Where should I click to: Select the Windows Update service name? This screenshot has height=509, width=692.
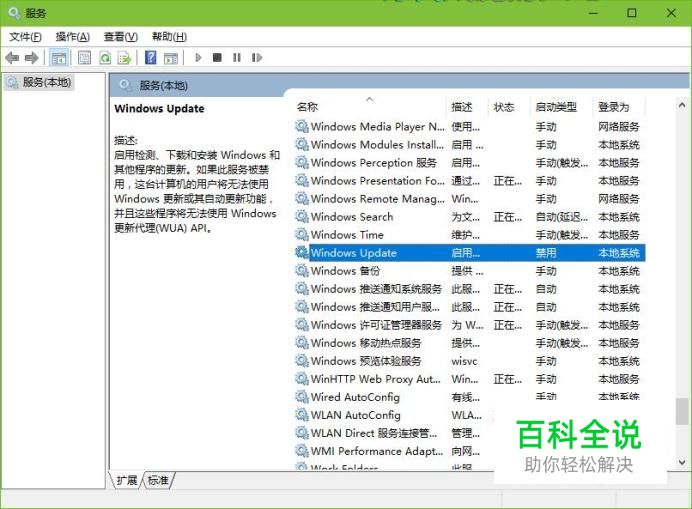tap(354, 253)
